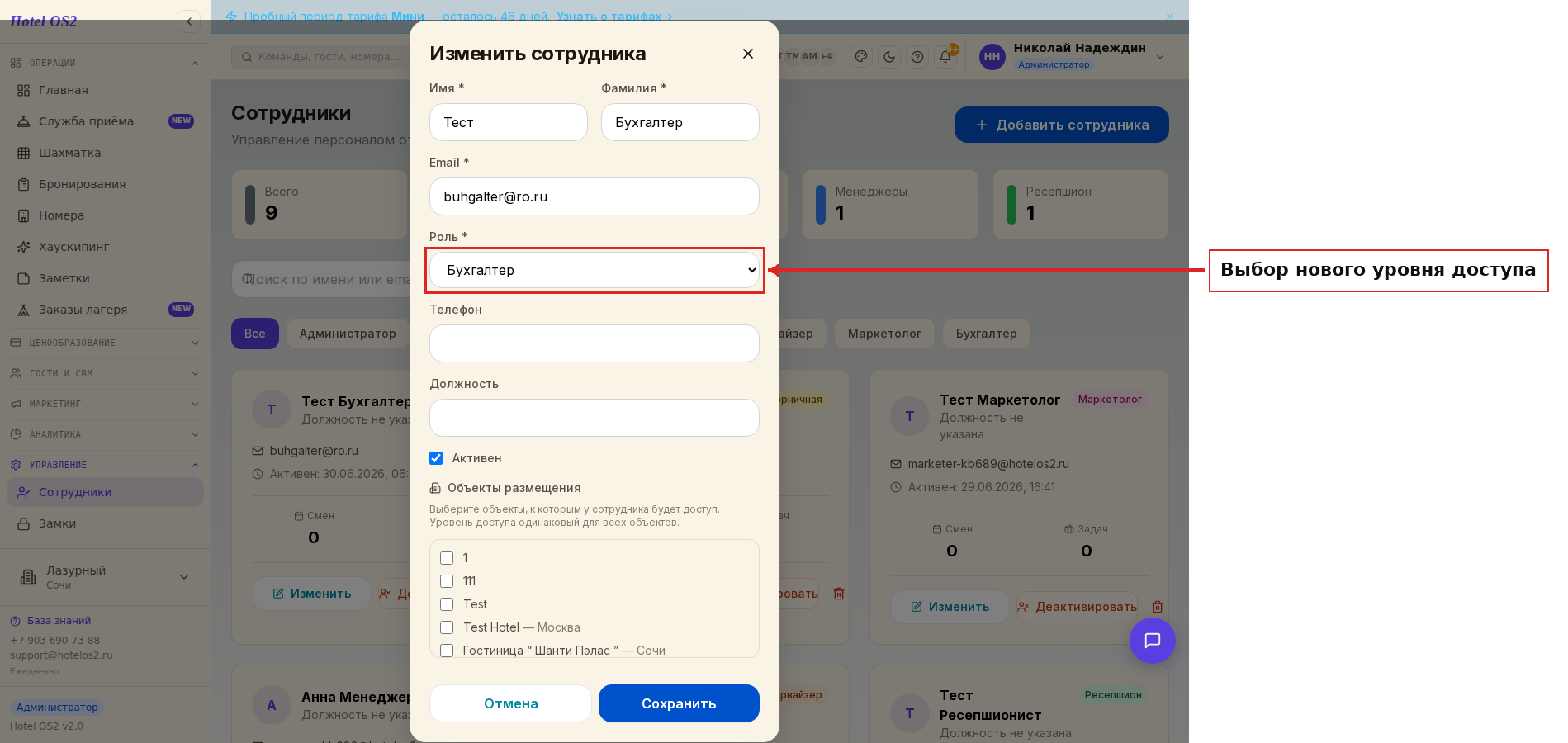Expand the ЦЕНООБРАЗОВАНИЕ section
This screenshot has width=1568, height=743.
[x=105, y=343]
